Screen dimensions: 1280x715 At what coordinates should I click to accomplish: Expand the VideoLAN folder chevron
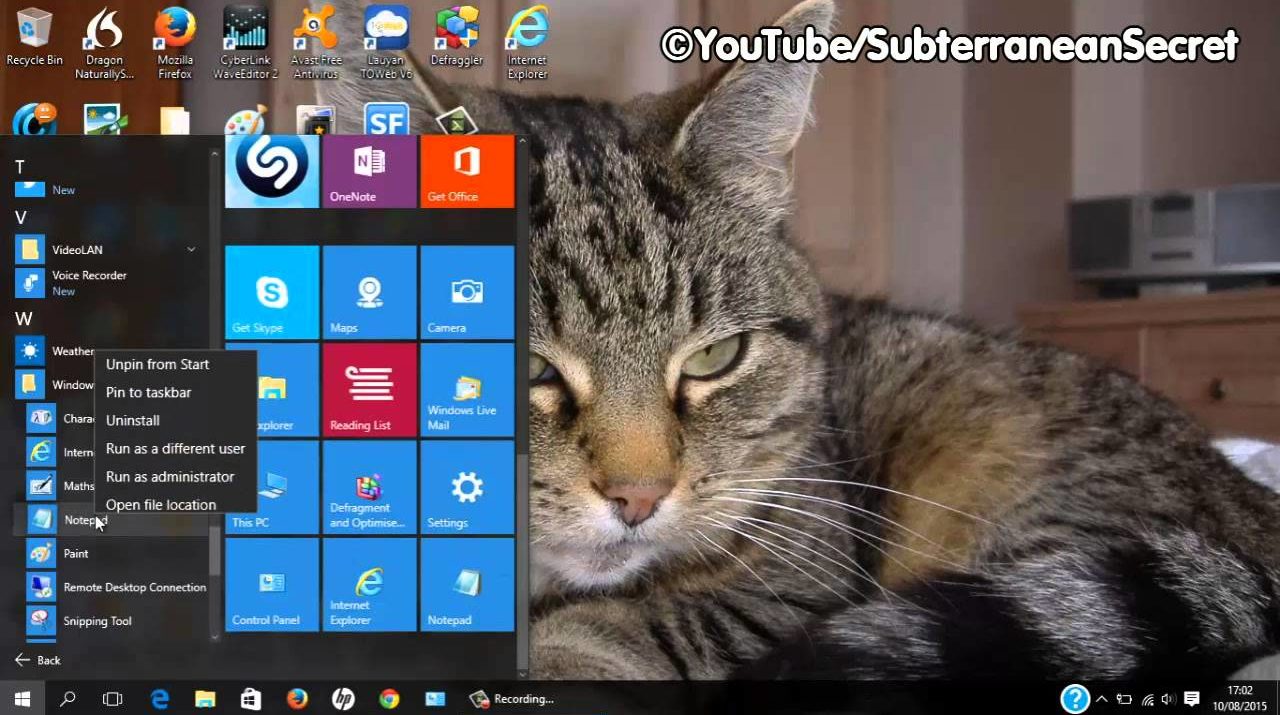click(191, 249)
